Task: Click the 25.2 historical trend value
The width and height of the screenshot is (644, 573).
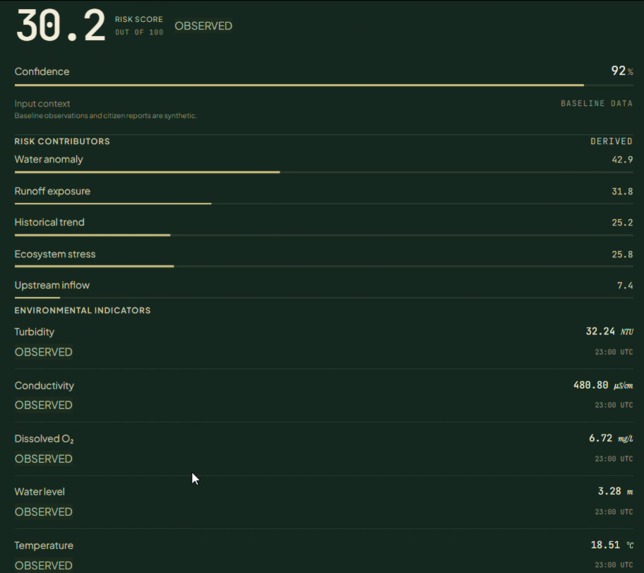Action: 622,223
